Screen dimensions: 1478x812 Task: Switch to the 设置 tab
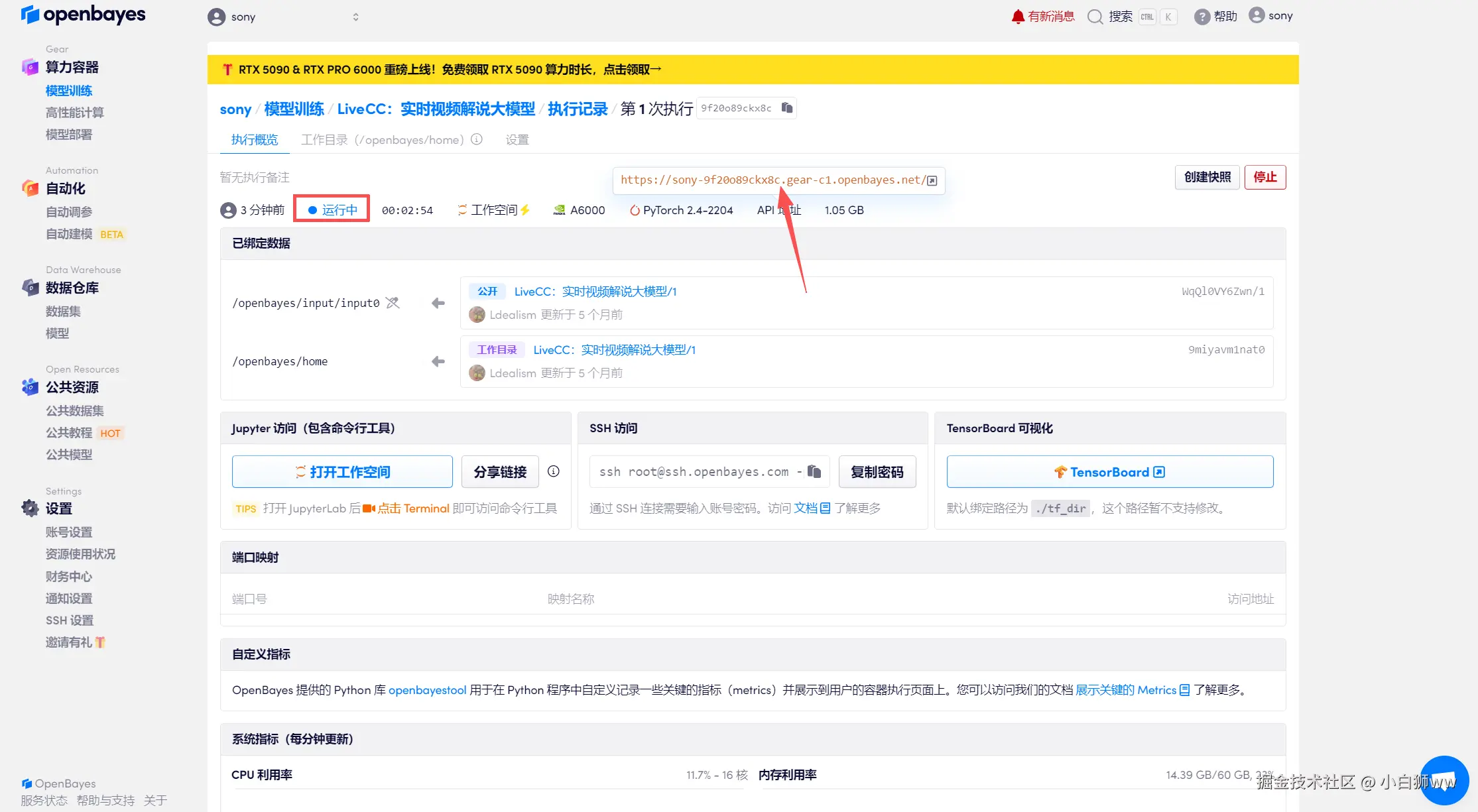[x=517, y=140]
